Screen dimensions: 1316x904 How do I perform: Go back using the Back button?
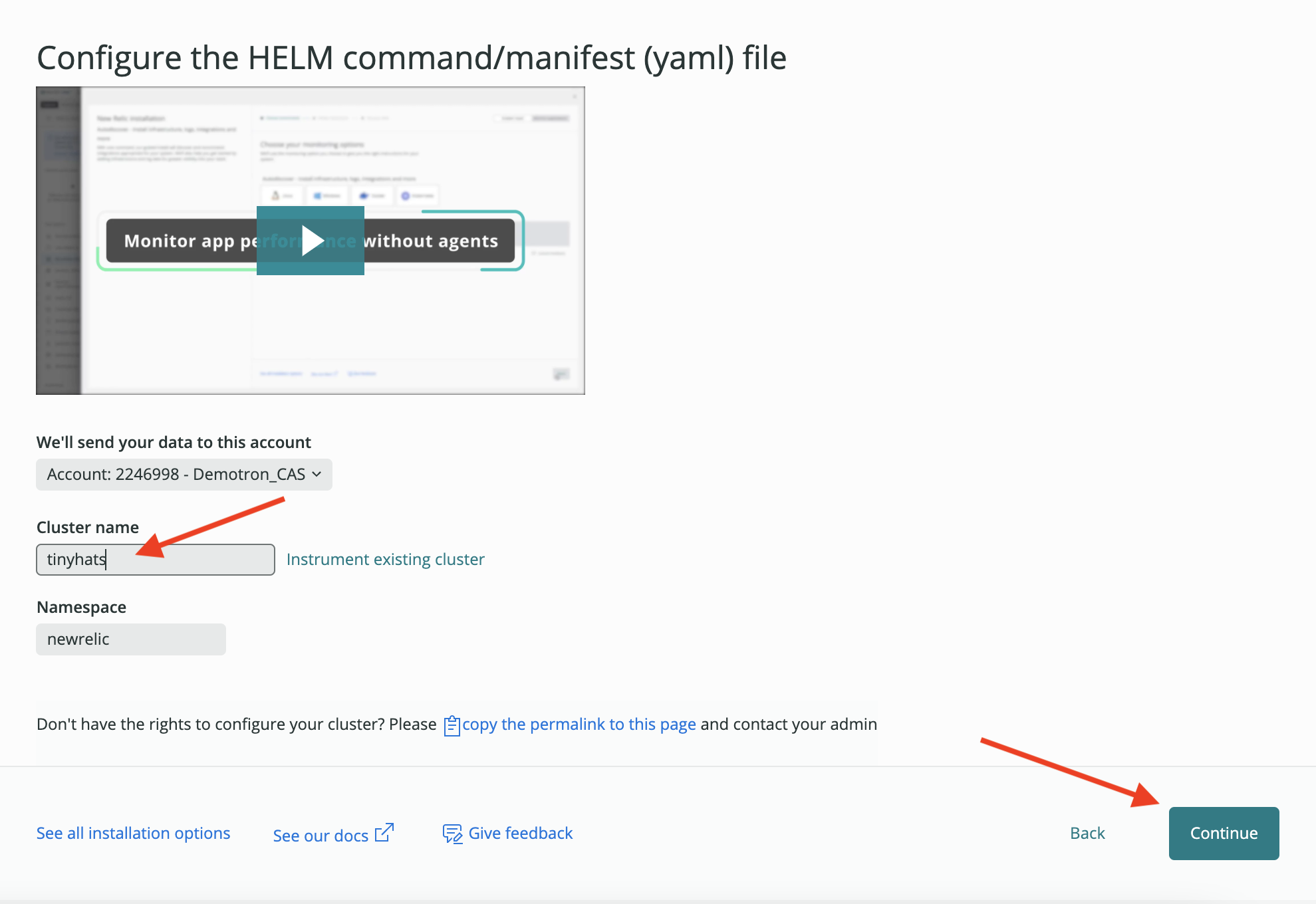(x=1087, y=834)
